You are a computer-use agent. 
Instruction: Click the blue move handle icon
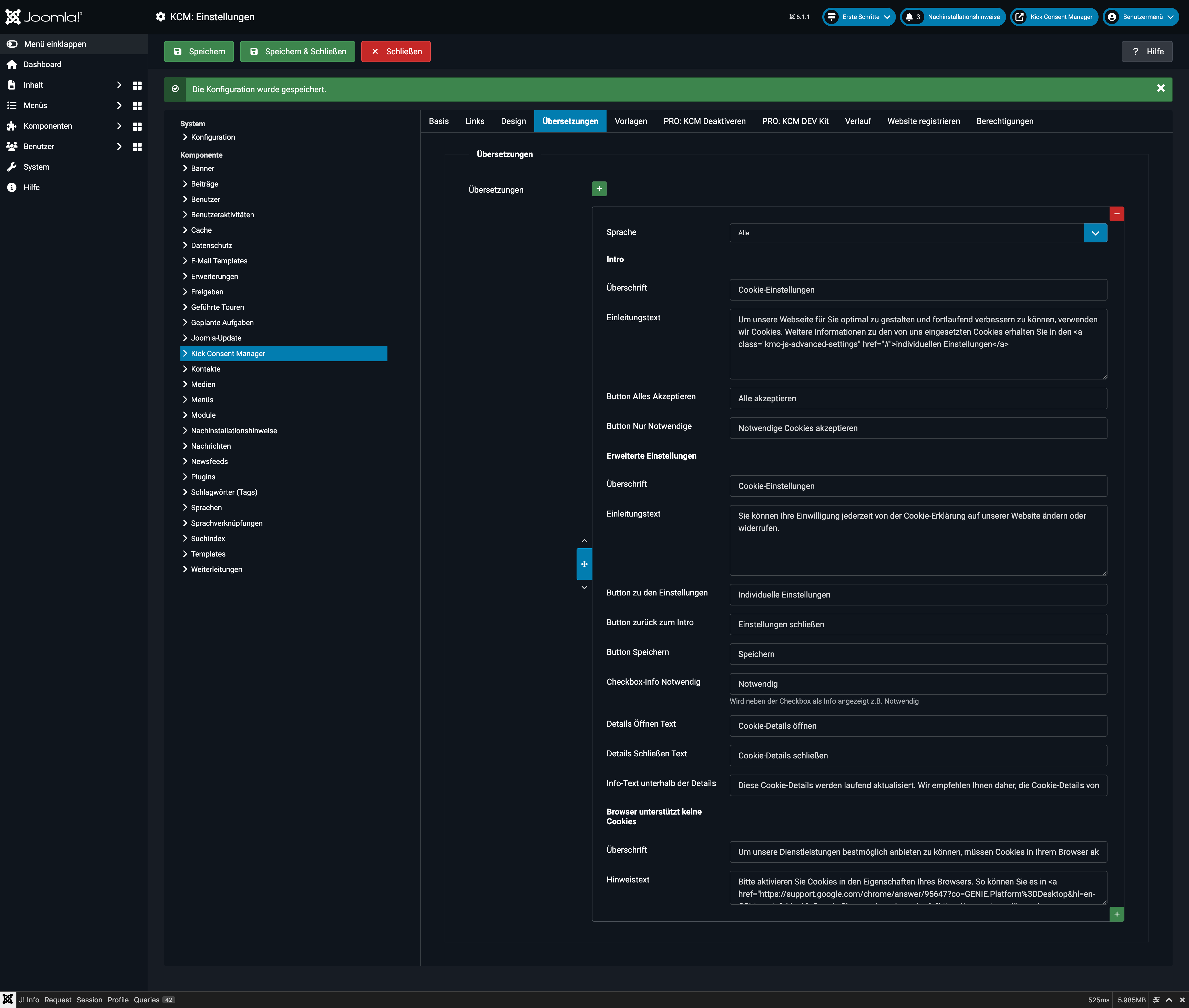point(584,564)
